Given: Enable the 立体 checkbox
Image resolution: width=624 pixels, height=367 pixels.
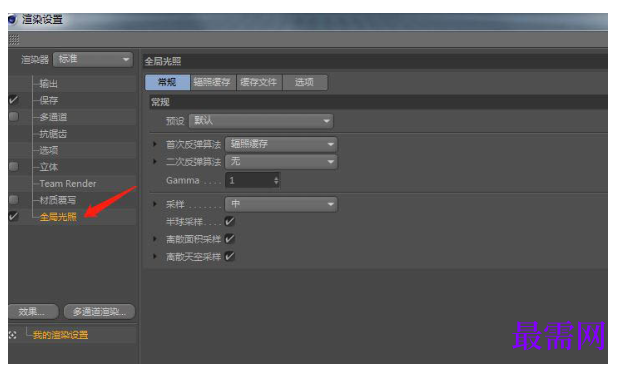Looking at the screenshot, I should pyautogui.click(x=13, y=166).
